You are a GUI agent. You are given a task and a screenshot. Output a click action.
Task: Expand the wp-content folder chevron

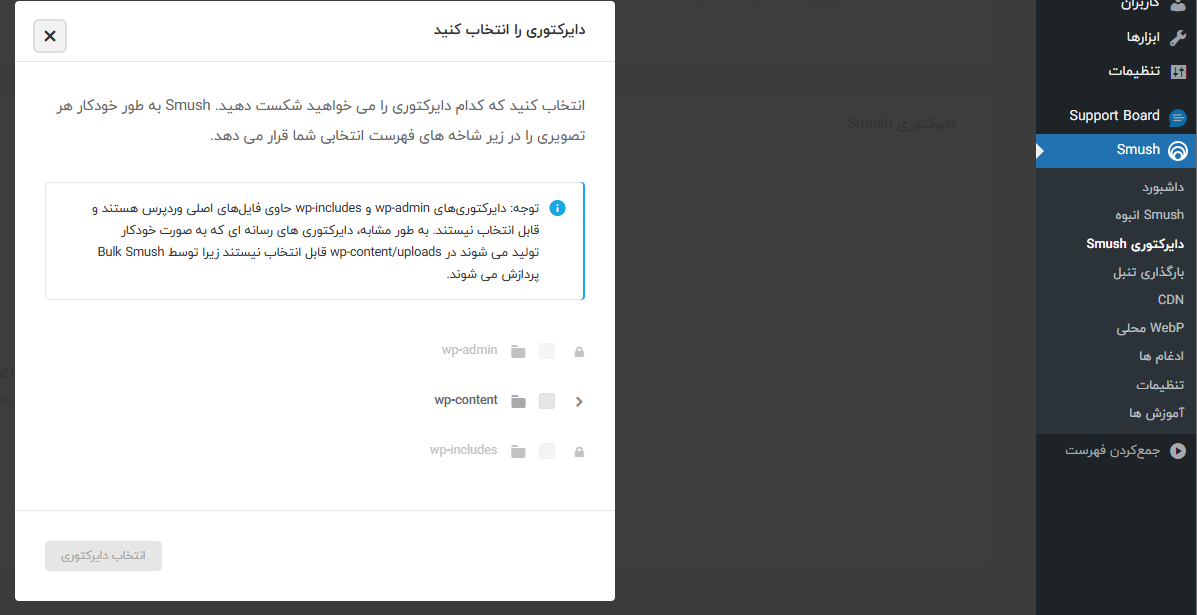pyautogui.click(x=579, y=401)
